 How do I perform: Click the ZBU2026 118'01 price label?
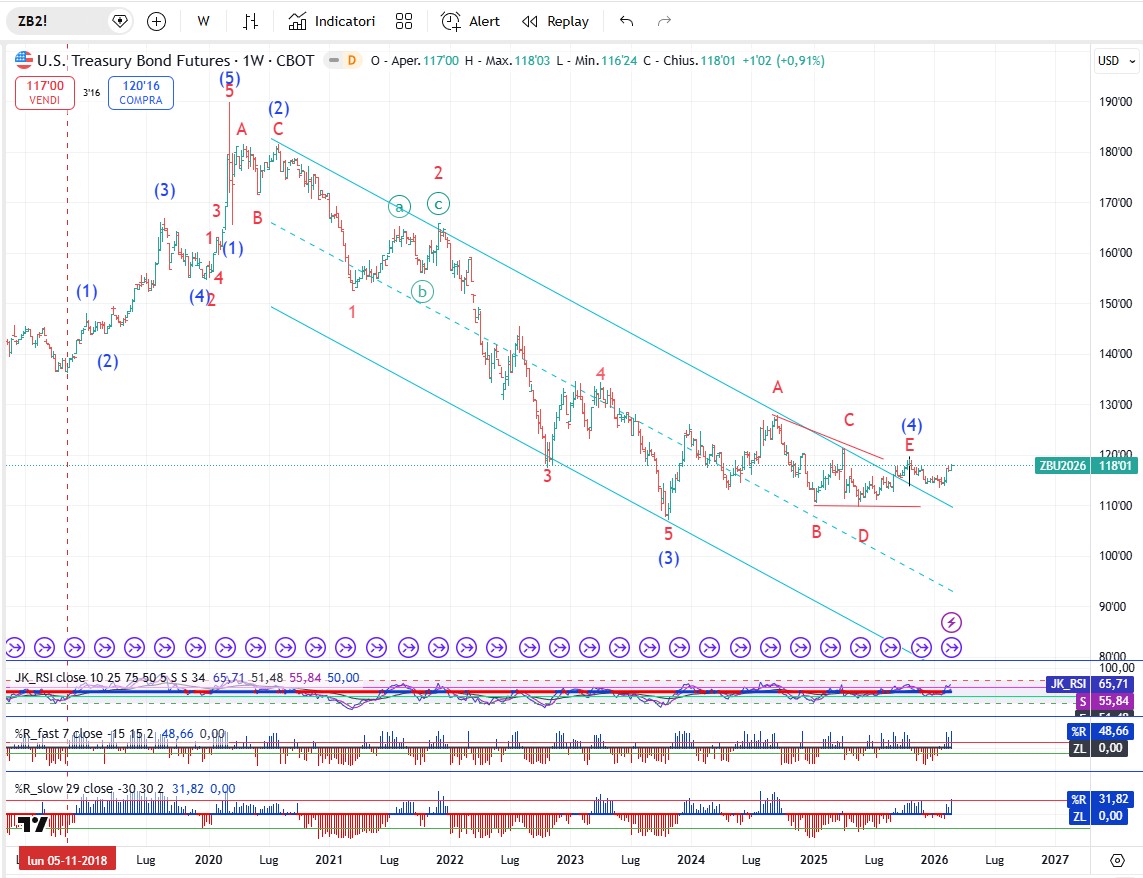point(1087,465)
